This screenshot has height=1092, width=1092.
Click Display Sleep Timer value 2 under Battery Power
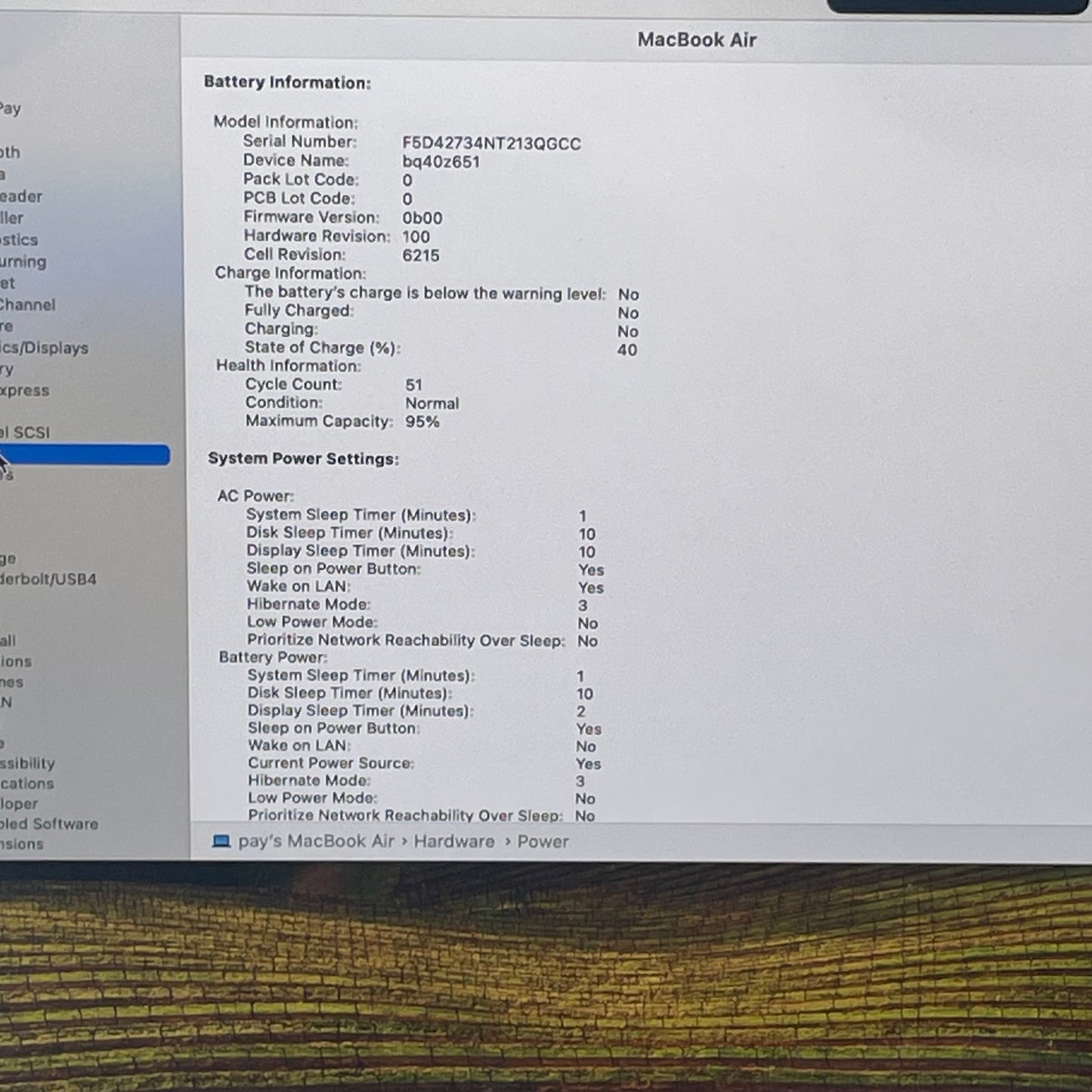coord(580,712)
